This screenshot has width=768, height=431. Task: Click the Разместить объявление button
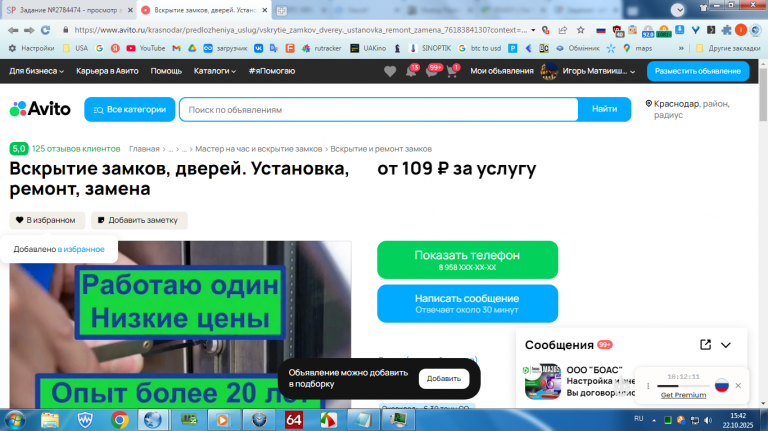click(697, 71)
